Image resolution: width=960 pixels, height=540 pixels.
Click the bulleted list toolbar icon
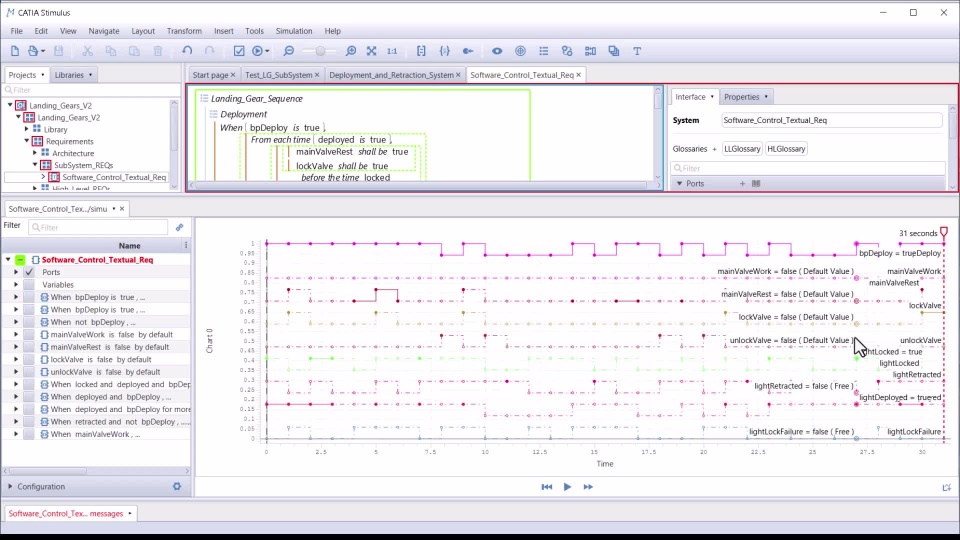coord(544,51)
